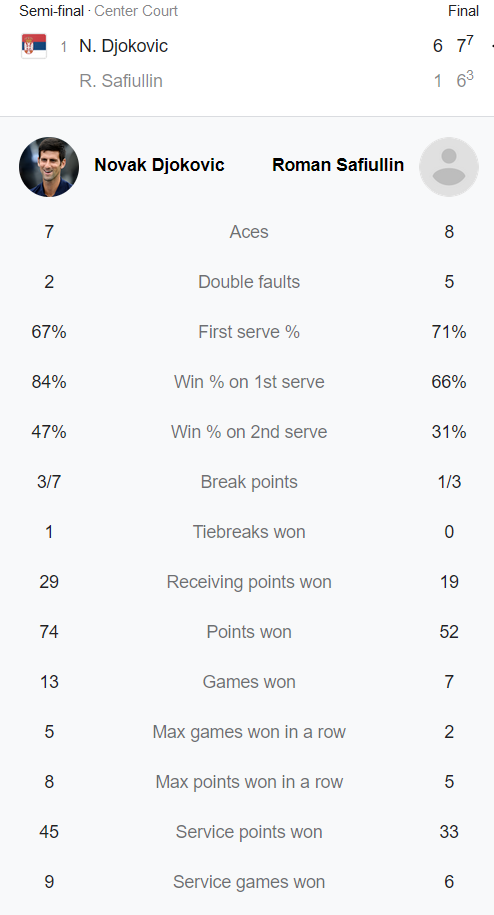The width and height of the screenshot is (494, 915).
Task: Click N. Djokovic in the scoreboard
Action: click(124, 46)
